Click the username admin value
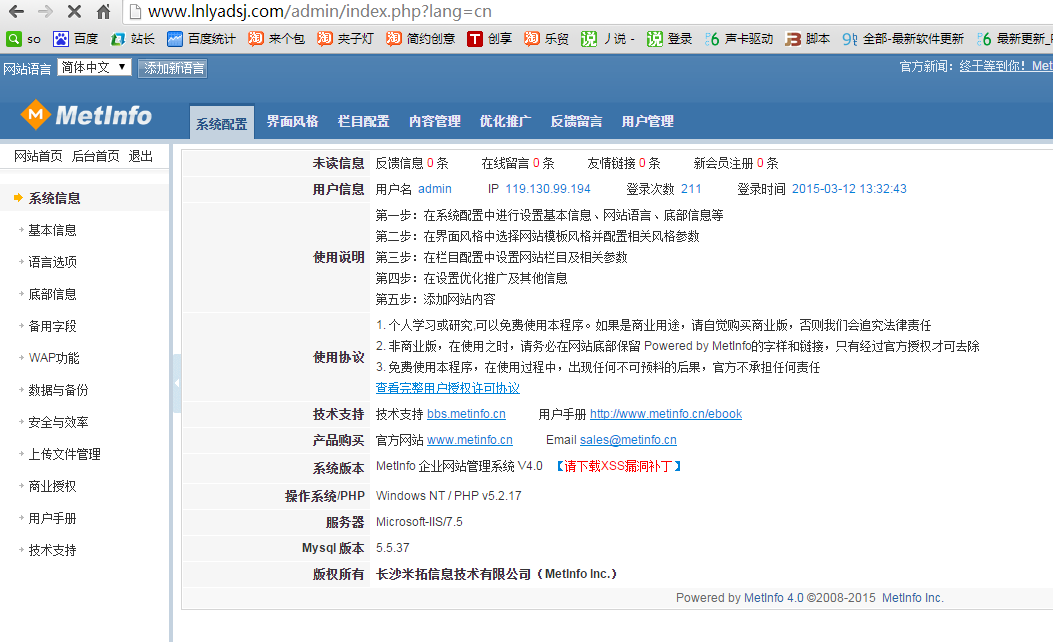1053x642 pixels. tap(435, 189)
